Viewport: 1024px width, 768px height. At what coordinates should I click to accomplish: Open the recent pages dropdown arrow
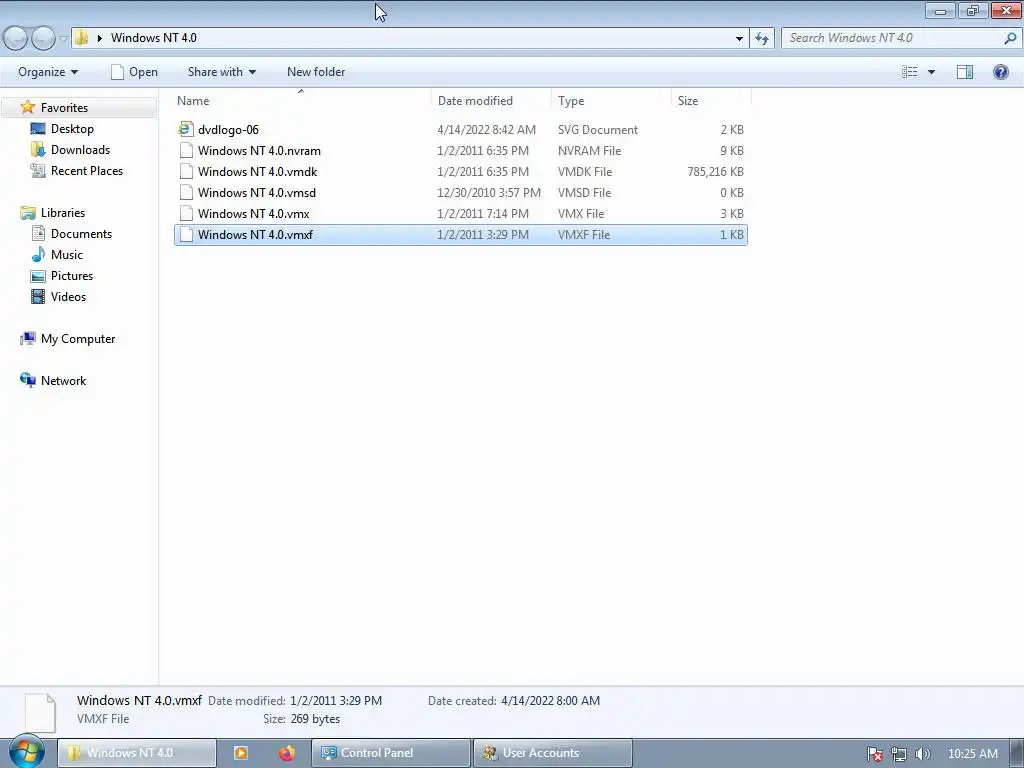63,39
